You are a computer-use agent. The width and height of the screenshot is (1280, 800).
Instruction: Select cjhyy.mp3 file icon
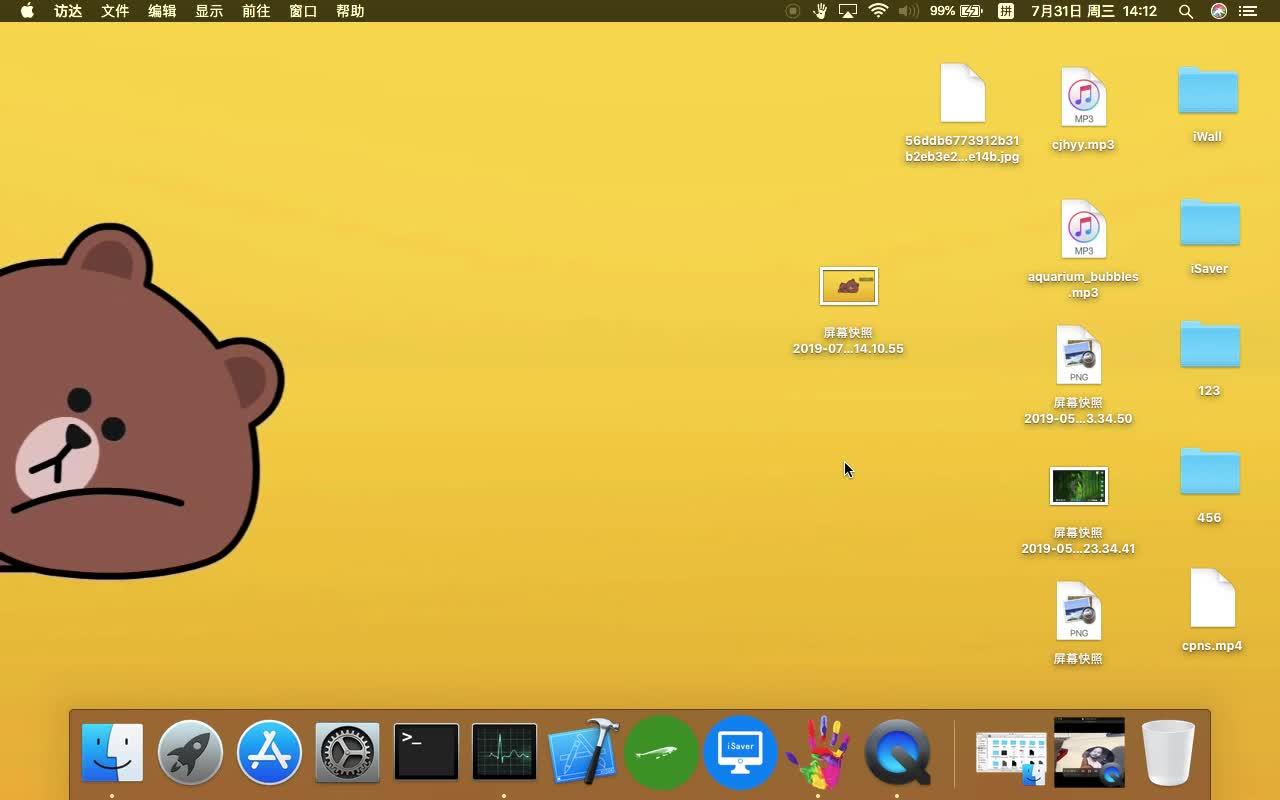pyautogui.click(x=1083, y=96)
